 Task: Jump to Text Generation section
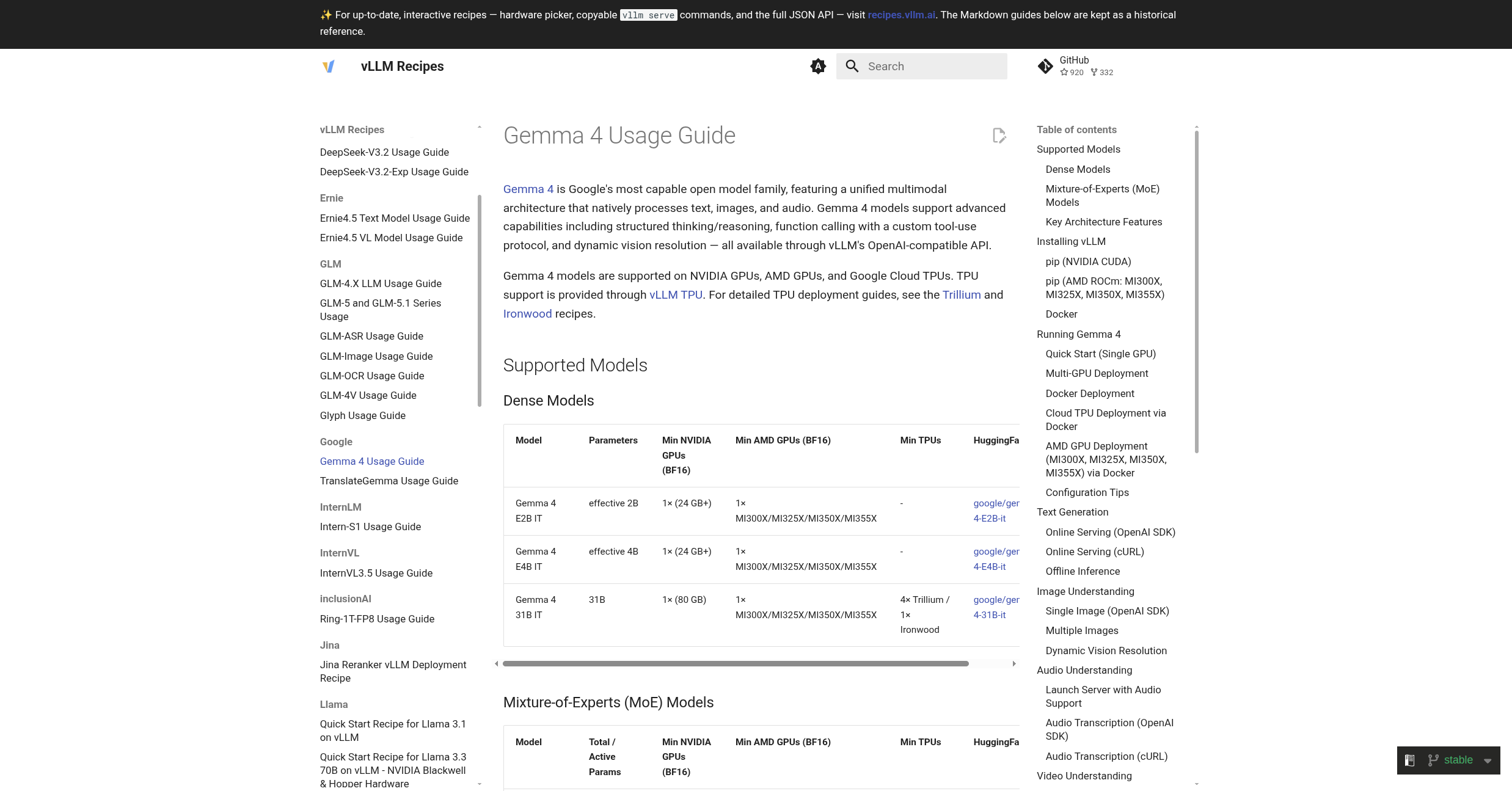pos(1072,512)
